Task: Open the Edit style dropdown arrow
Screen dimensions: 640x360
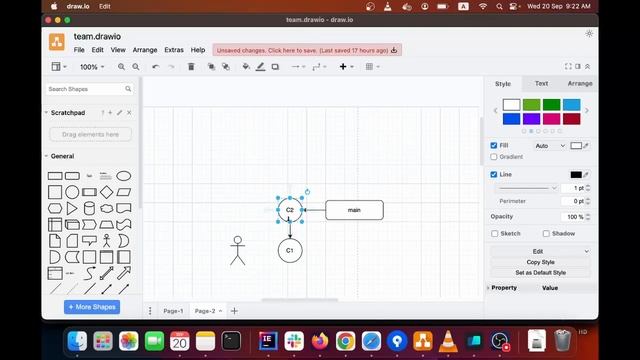Action: coord(587,251)
